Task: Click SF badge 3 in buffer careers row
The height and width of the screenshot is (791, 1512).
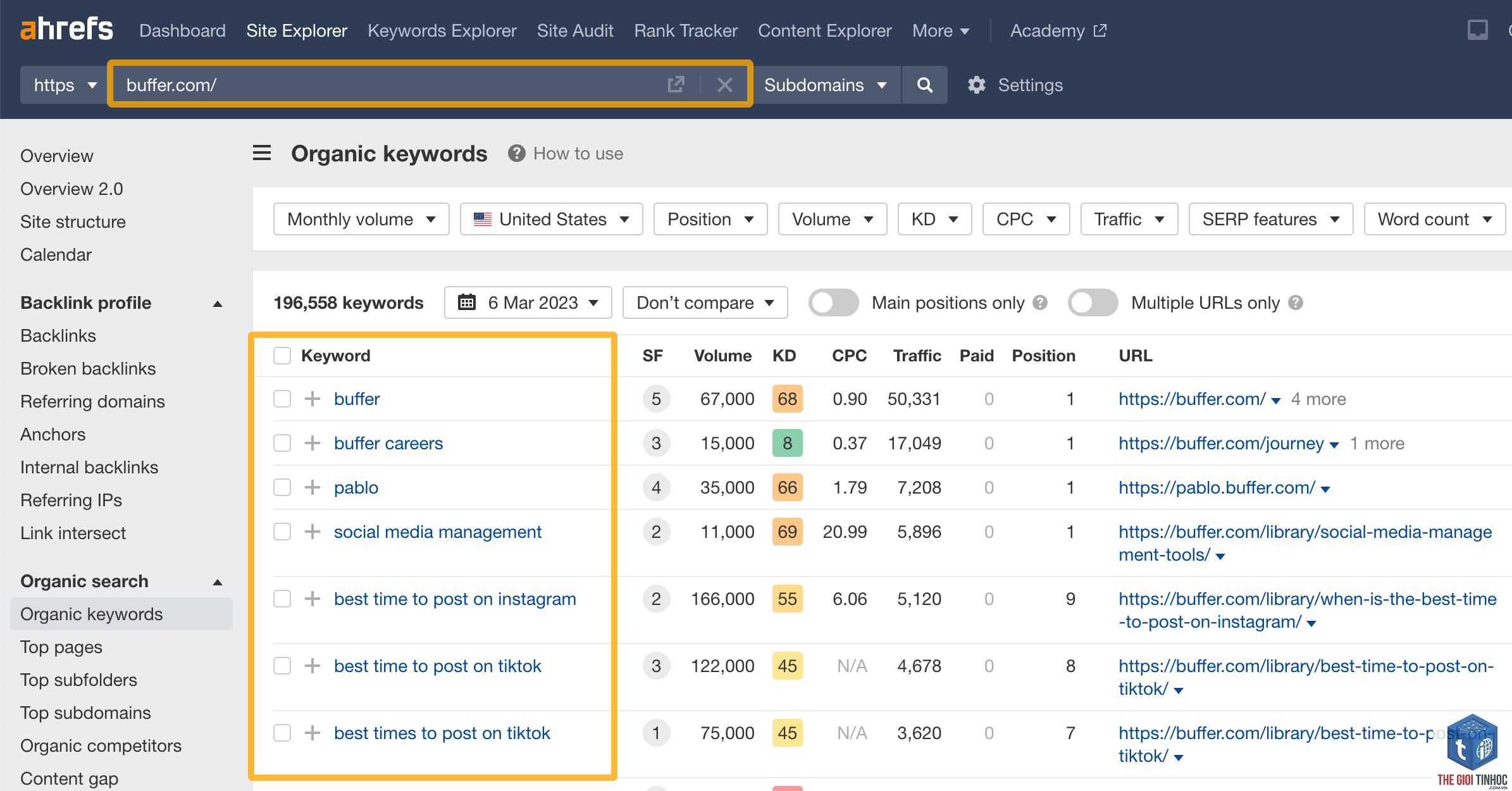Action: click(x=656, y=443)
